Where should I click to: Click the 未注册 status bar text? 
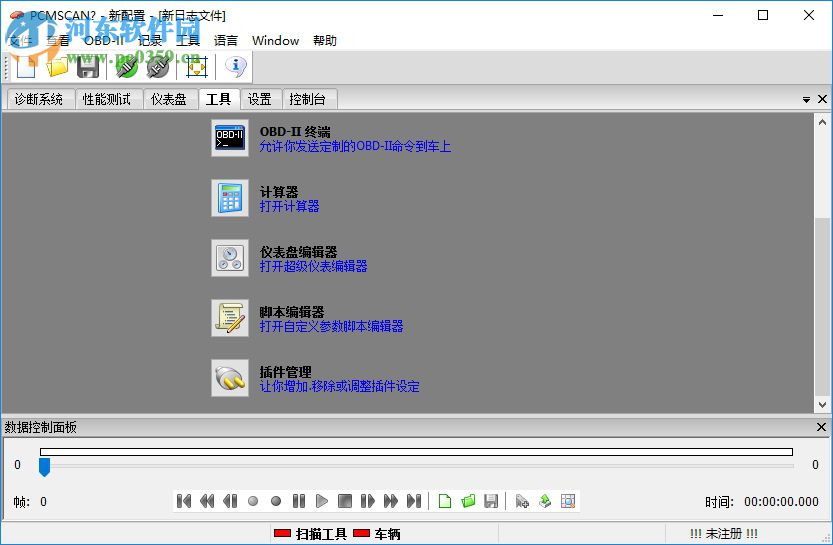(724, 533)
